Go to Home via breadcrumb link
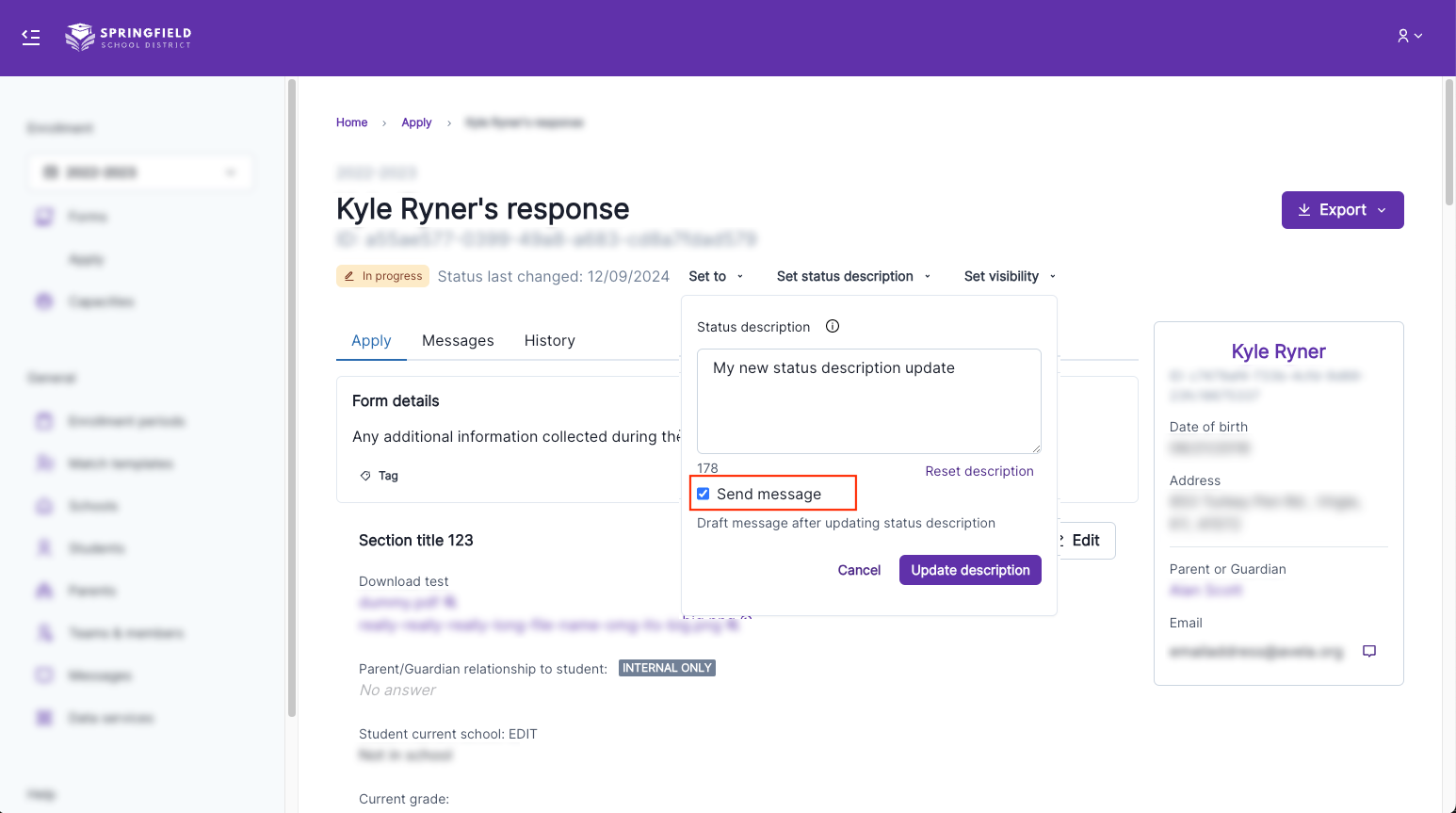This screenshot has width=1456, height=813. pyautogui.click(x=351, y=122)
